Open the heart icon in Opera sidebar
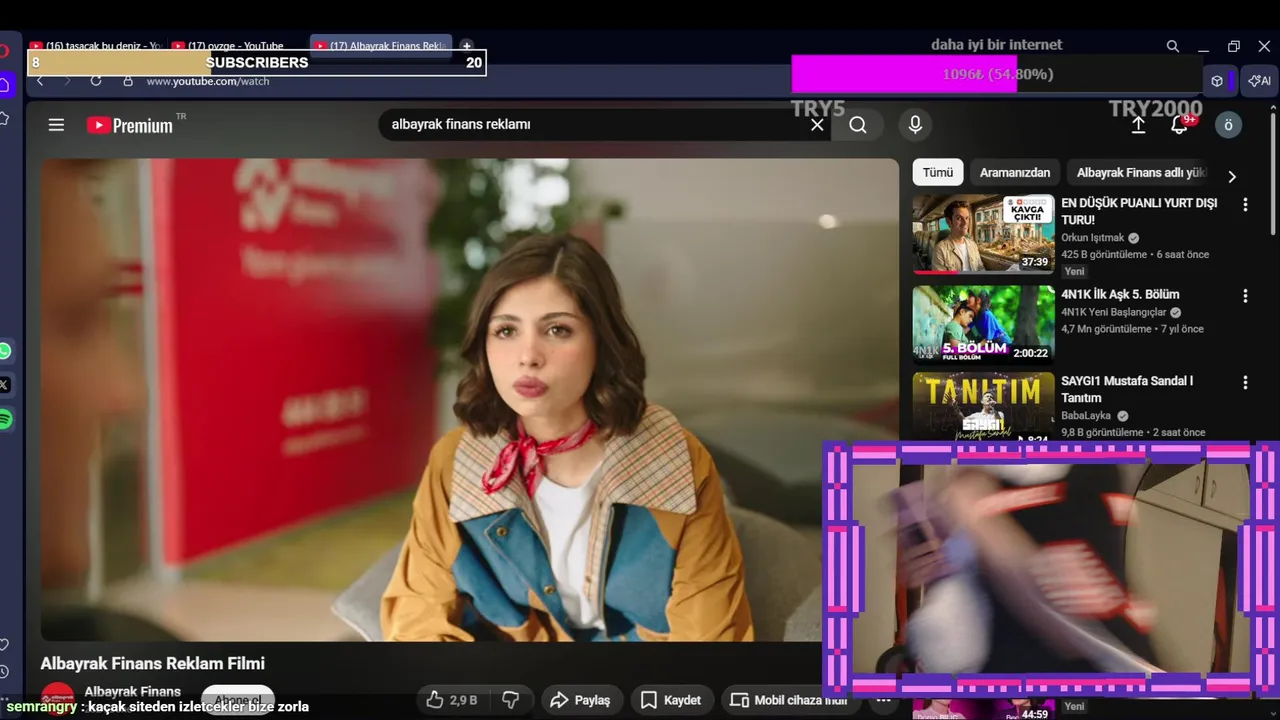 click(x=5, y=645)
